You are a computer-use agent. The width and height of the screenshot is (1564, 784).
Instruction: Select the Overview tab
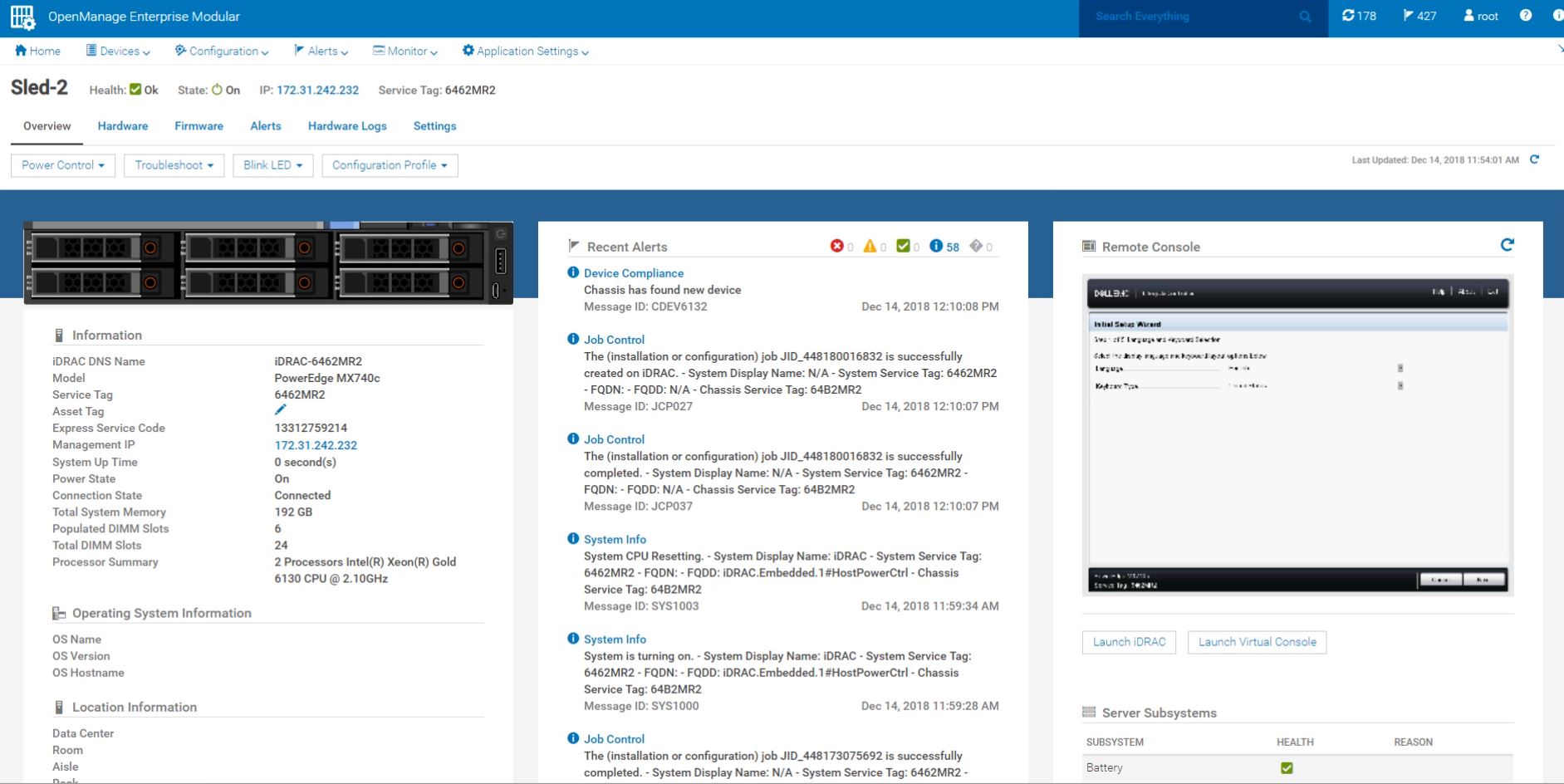pyautogui.click(x=47, y=126)
